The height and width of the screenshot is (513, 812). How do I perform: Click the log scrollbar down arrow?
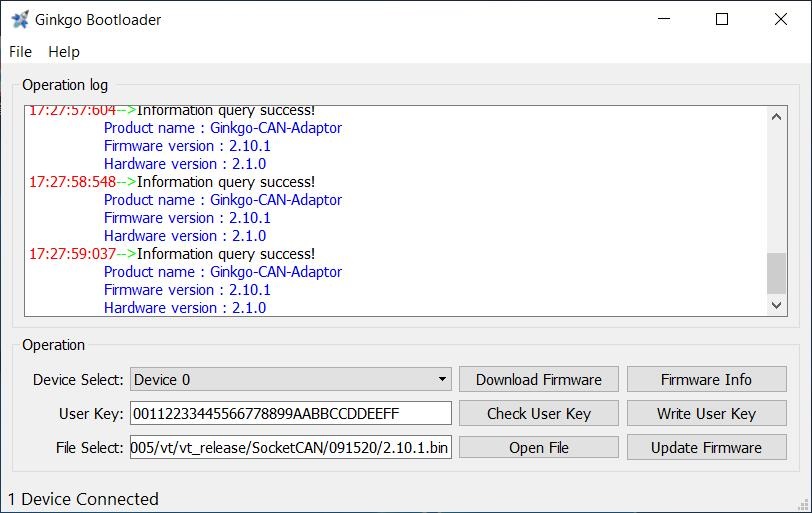point(776,305)
